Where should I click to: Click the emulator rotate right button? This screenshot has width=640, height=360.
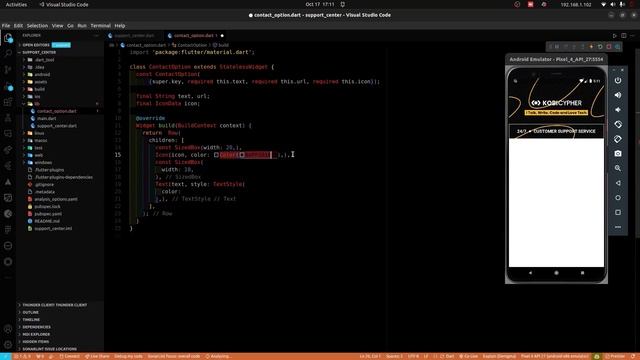pos(618,139)
